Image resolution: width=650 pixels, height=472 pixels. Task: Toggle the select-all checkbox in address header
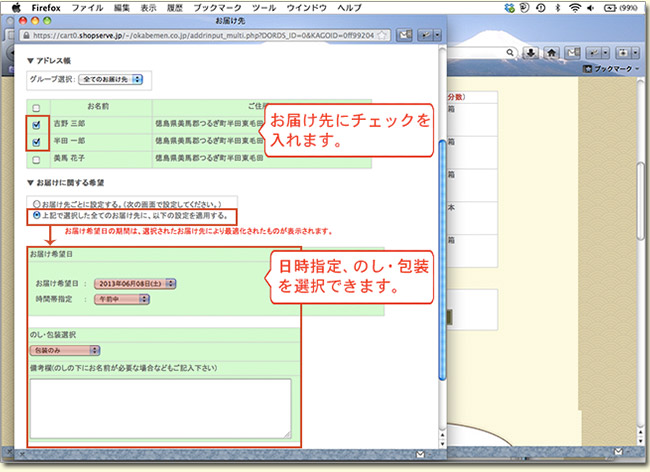[x=37, y=108]
